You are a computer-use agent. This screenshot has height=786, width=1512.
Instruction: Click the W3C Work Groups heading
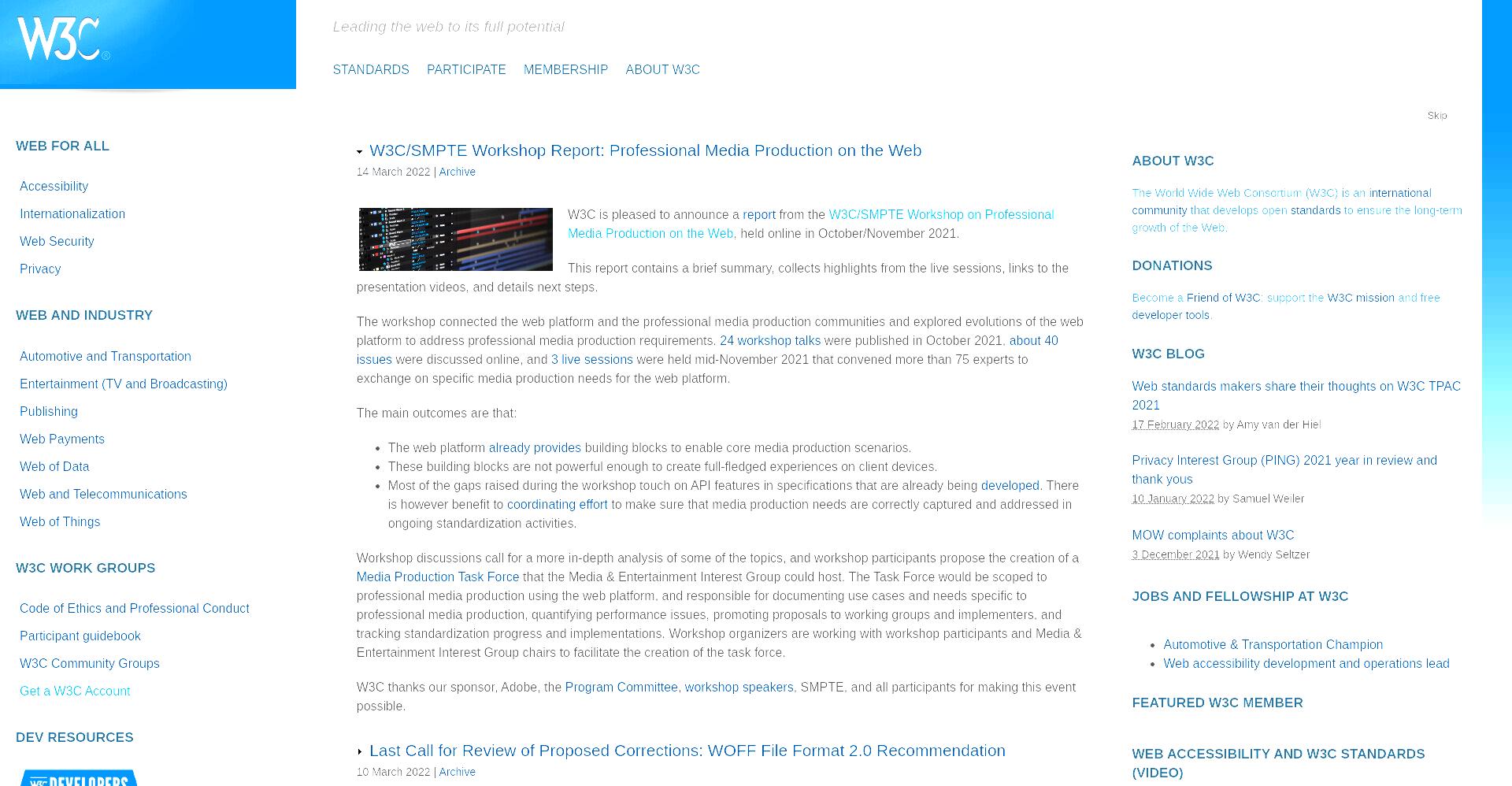coord(86,568)
